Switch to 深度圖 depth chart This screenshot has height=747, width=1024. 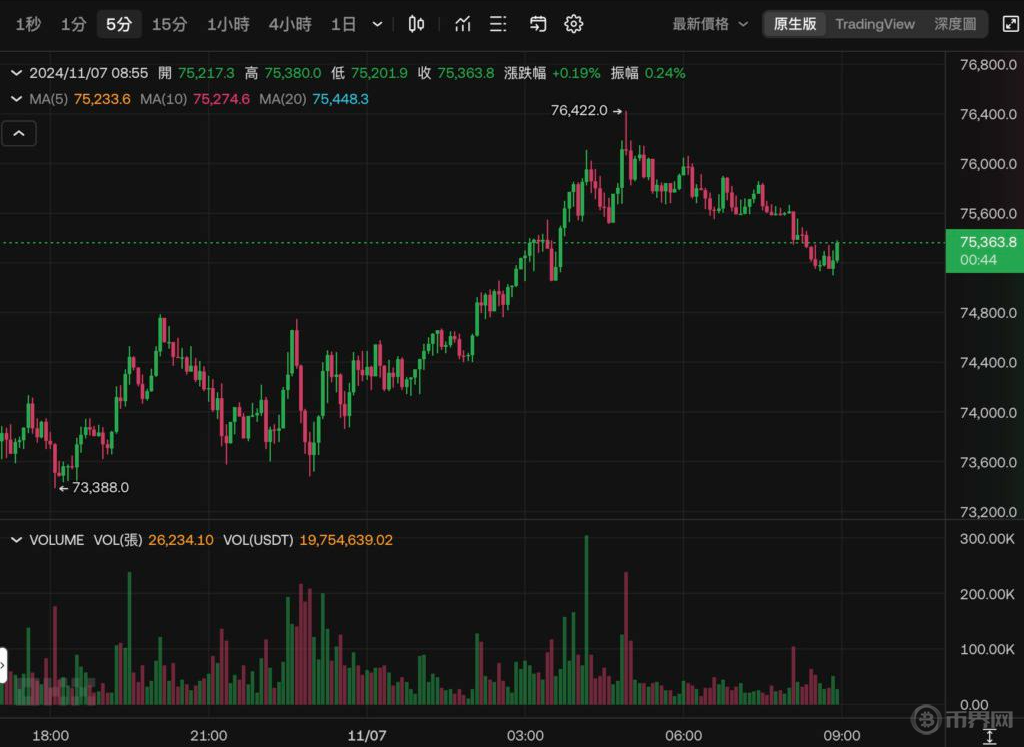point(955,24)
